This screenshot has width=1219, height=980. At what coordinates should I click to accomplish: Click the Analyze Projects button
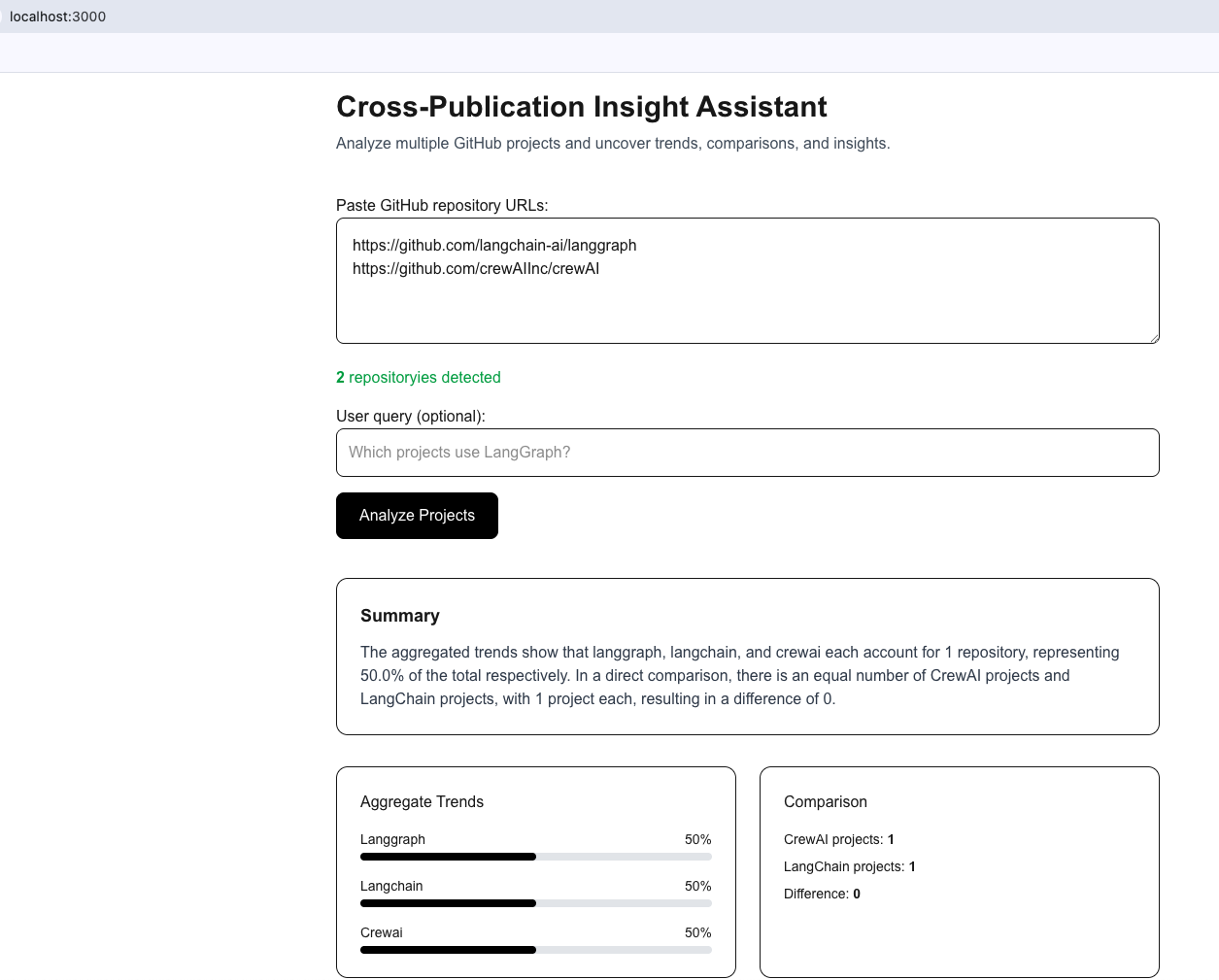pyautogui.click(x=417, y=516)
